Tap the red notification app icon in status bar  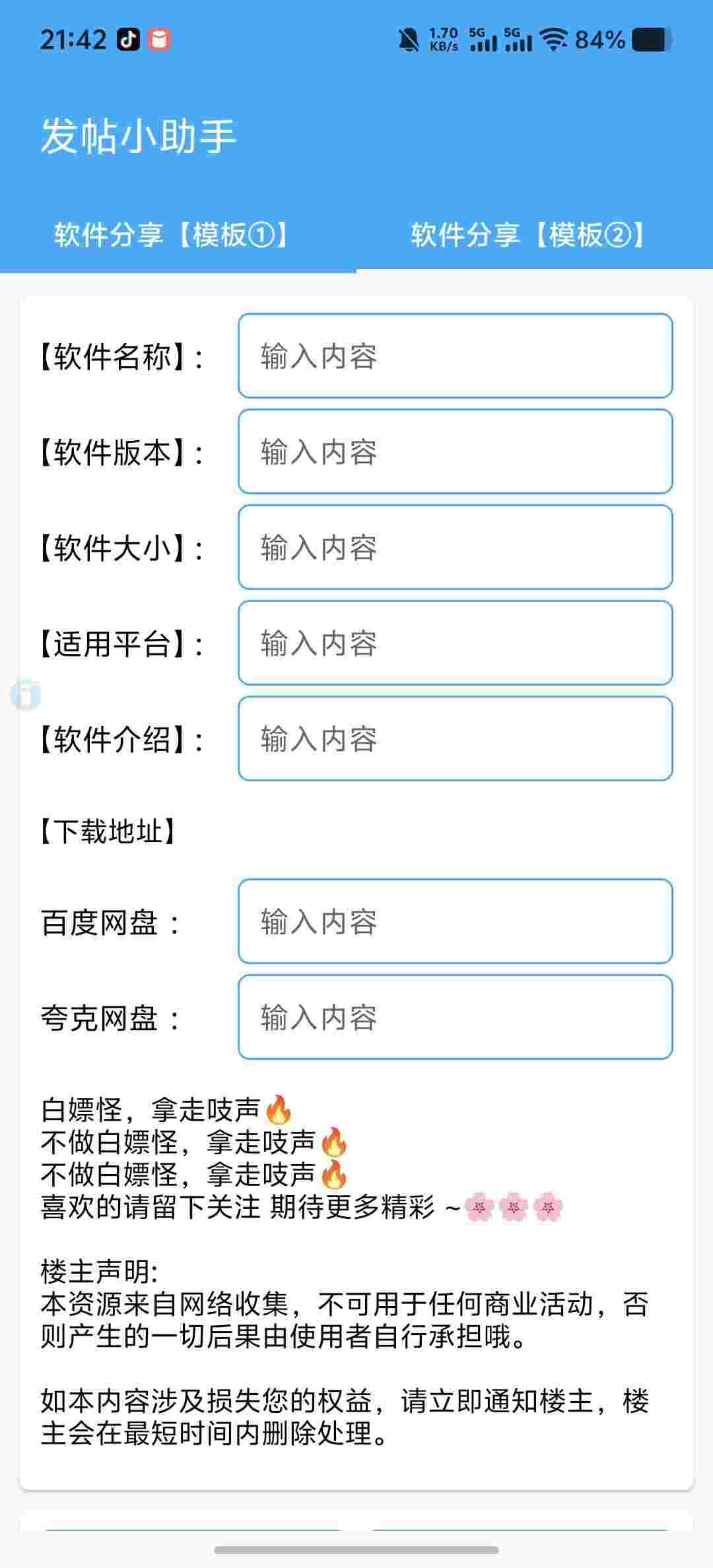point(158,40)
